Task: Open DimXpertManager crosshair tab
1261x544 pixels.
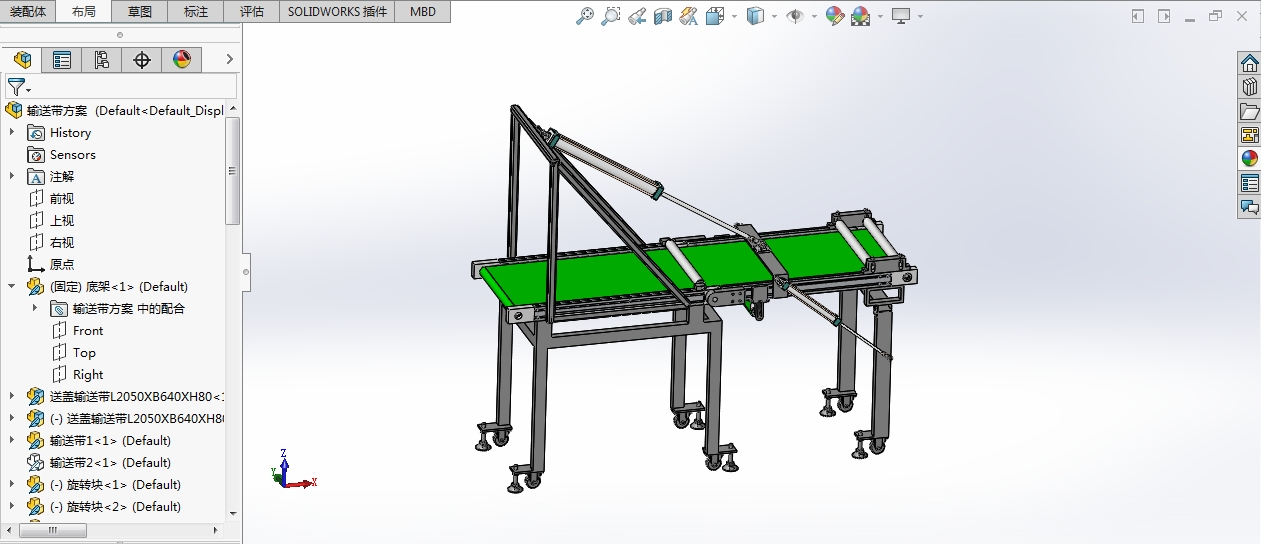Action: (x=142, y=60)
